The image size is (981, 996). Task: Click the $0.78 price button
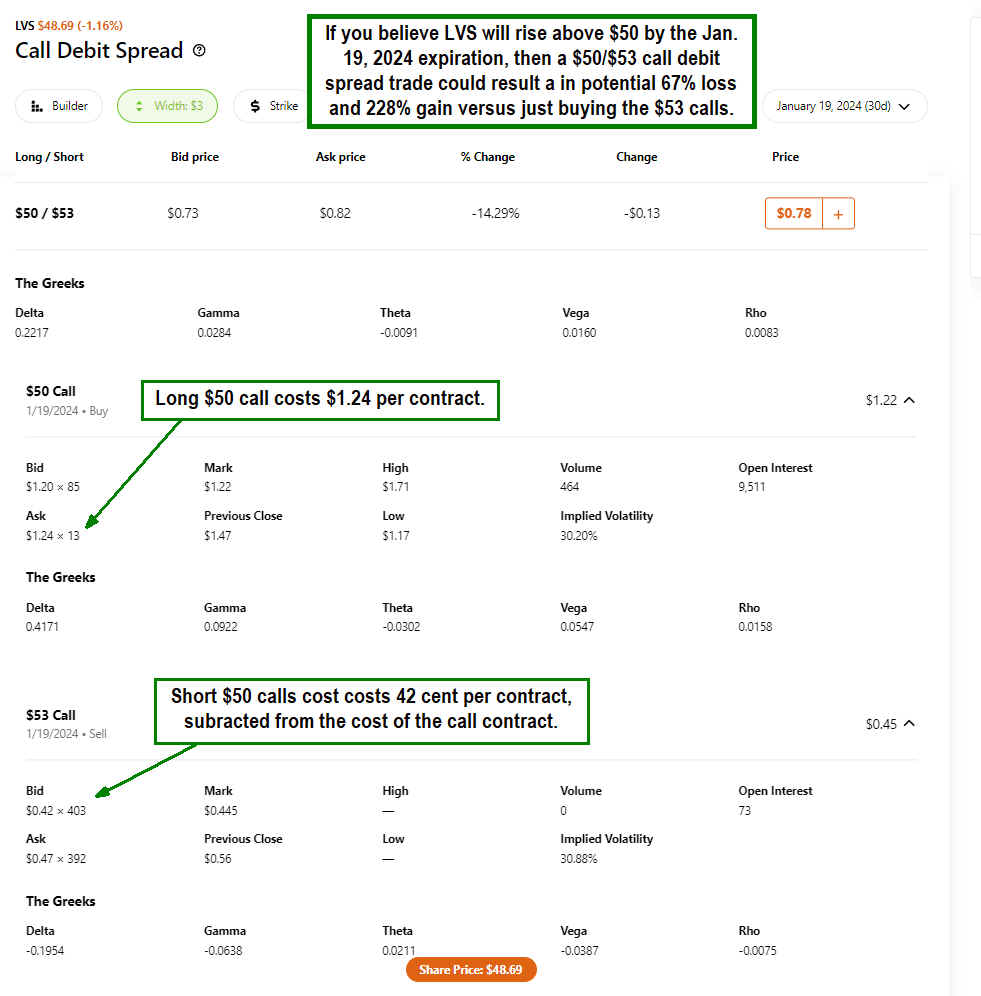(x=794, y=213)
